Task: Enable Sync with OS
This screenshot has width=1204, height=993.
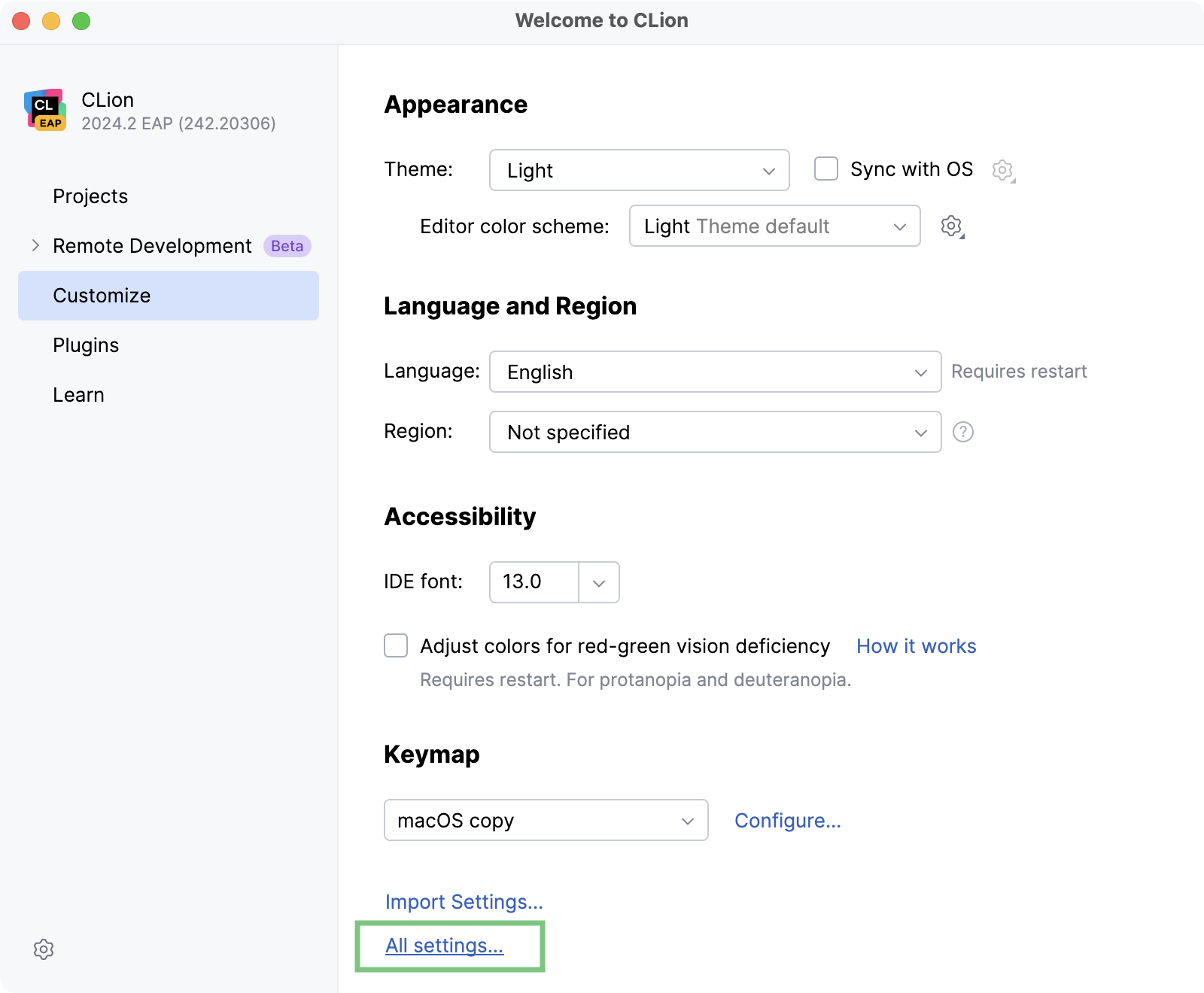Action: coord(825,169)
